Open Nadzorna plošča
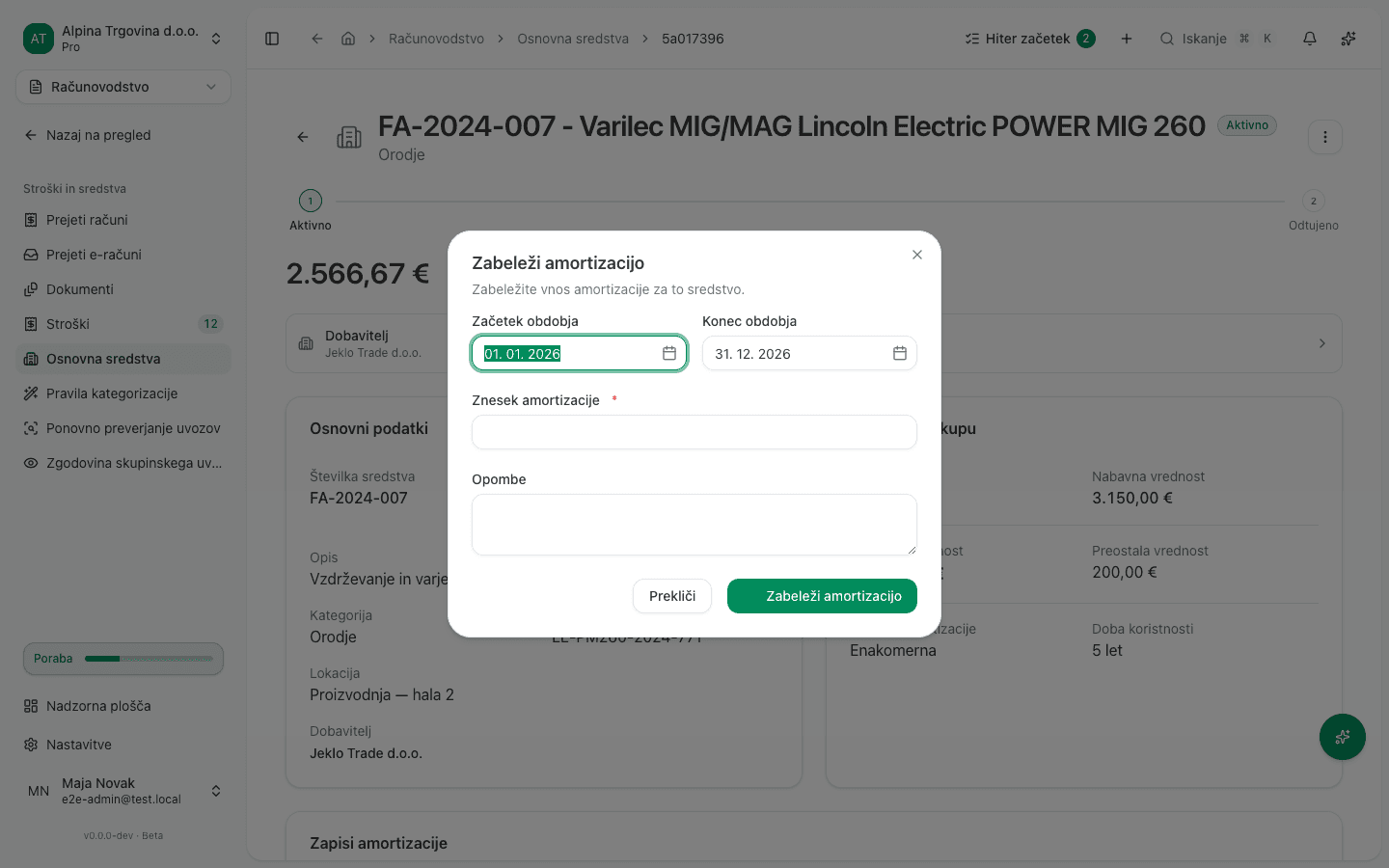This screenshot has height=868, width=1389. [123, 706]
